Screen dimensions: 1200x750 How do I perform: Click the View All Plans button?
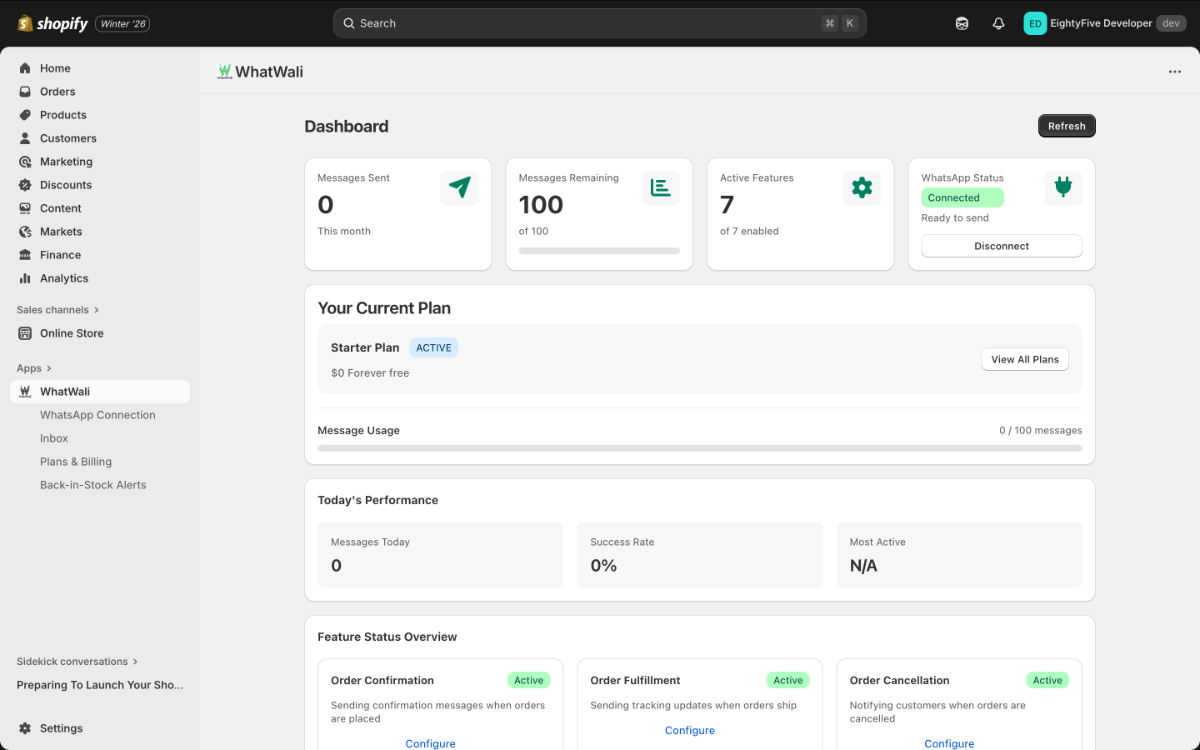pyautogui.click(x=1024, y=359)
